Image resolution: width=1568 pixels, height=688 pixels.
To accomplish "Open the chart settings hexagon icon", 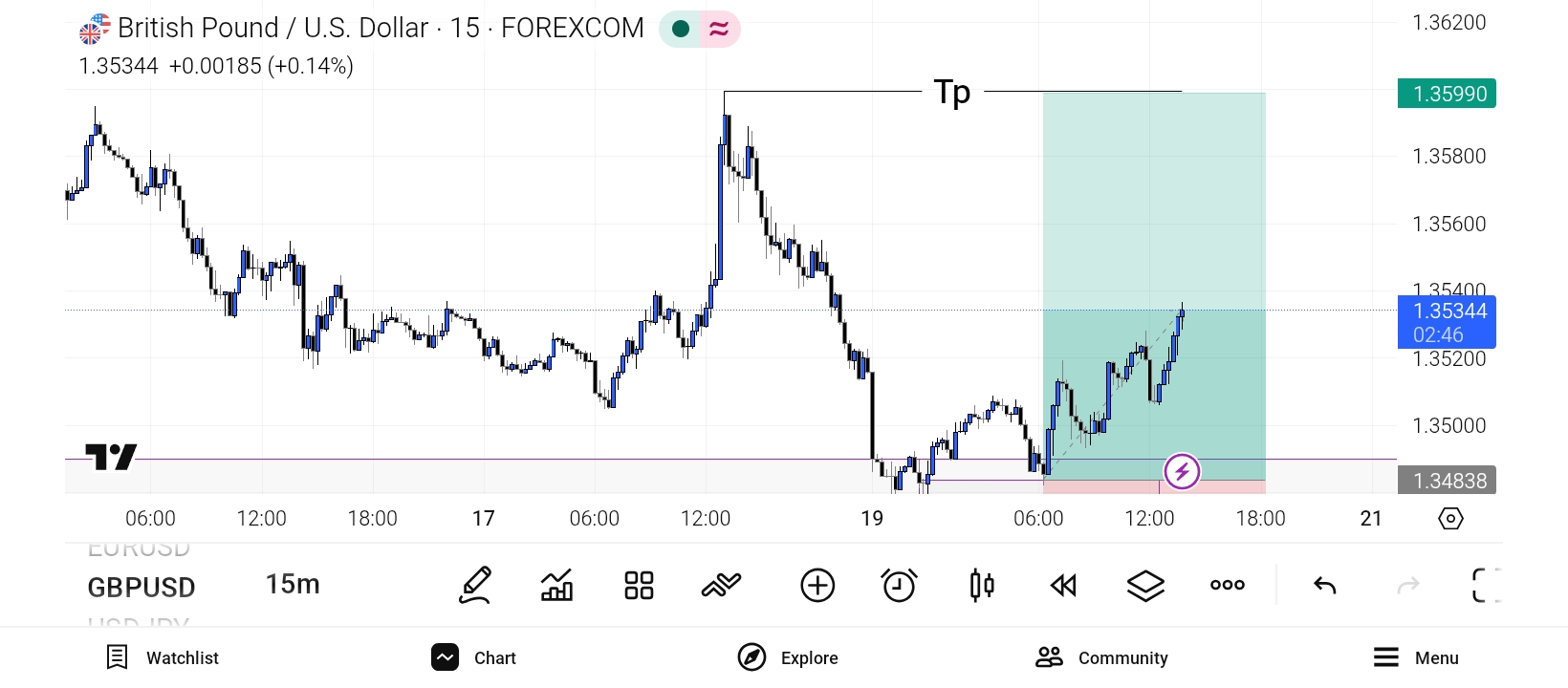I will pos(1450,518).
